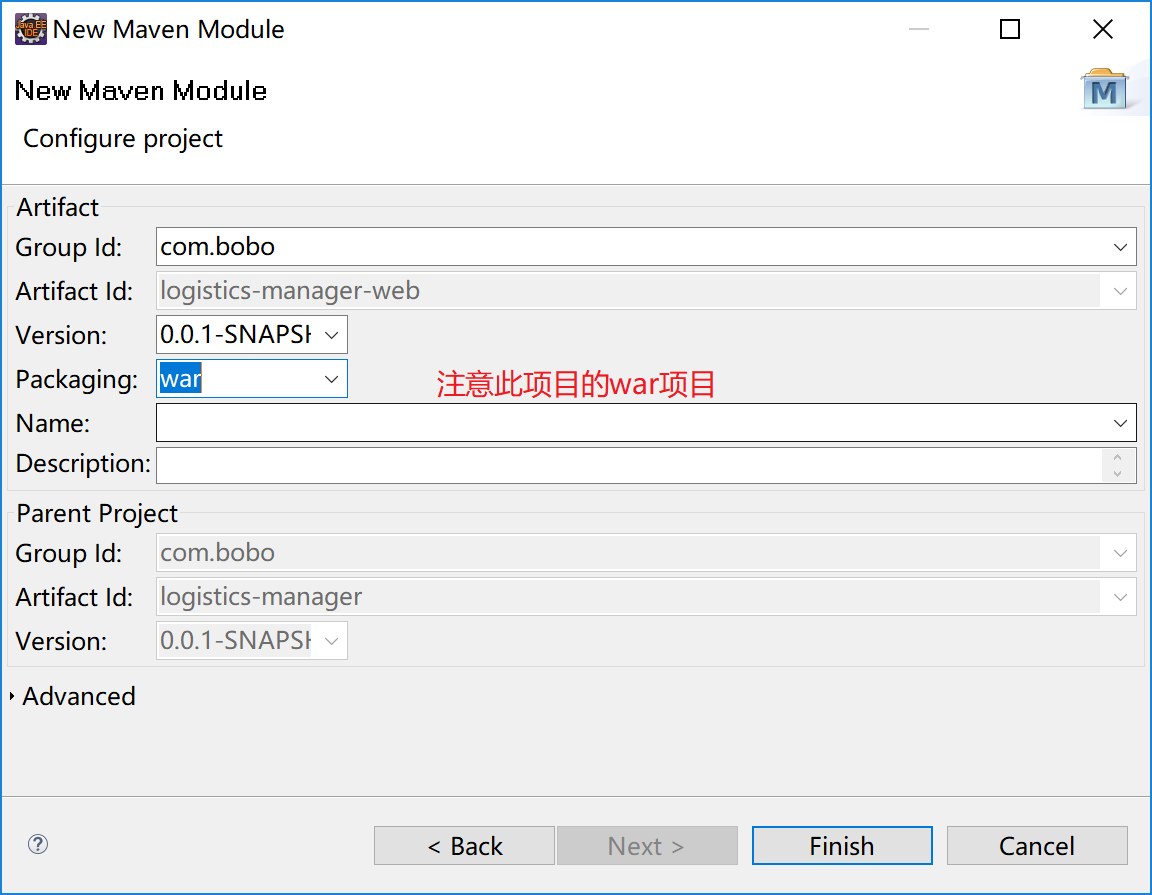The height and width of the screenshot is (895, 1152).
Task: Click the Description scroll up arrow
Action: [x=1117, y=457]
